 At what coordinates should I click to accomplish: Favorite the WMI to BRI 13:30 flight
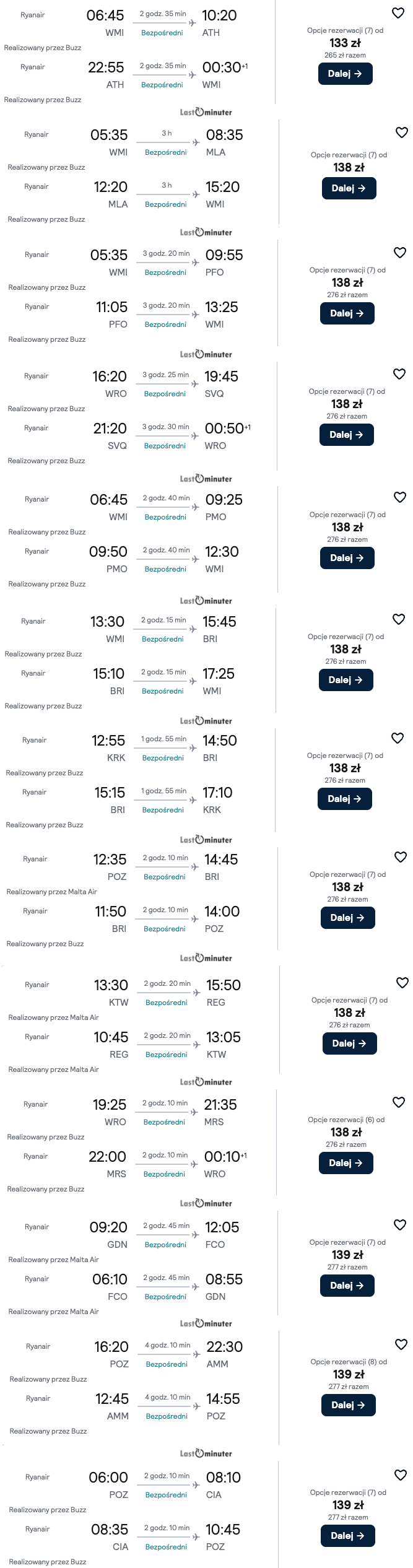399,619
